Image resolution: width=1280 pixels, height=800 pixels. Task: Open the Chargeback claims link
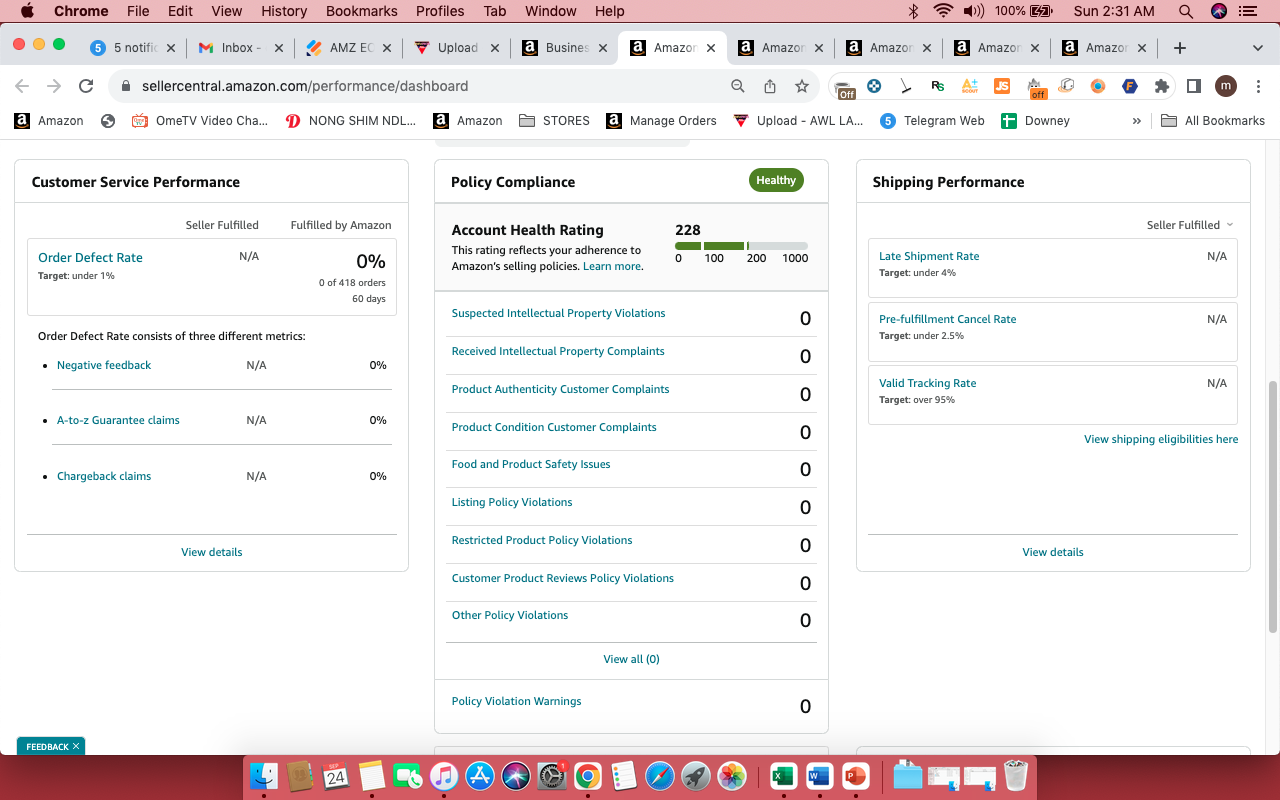coord(104,476)
